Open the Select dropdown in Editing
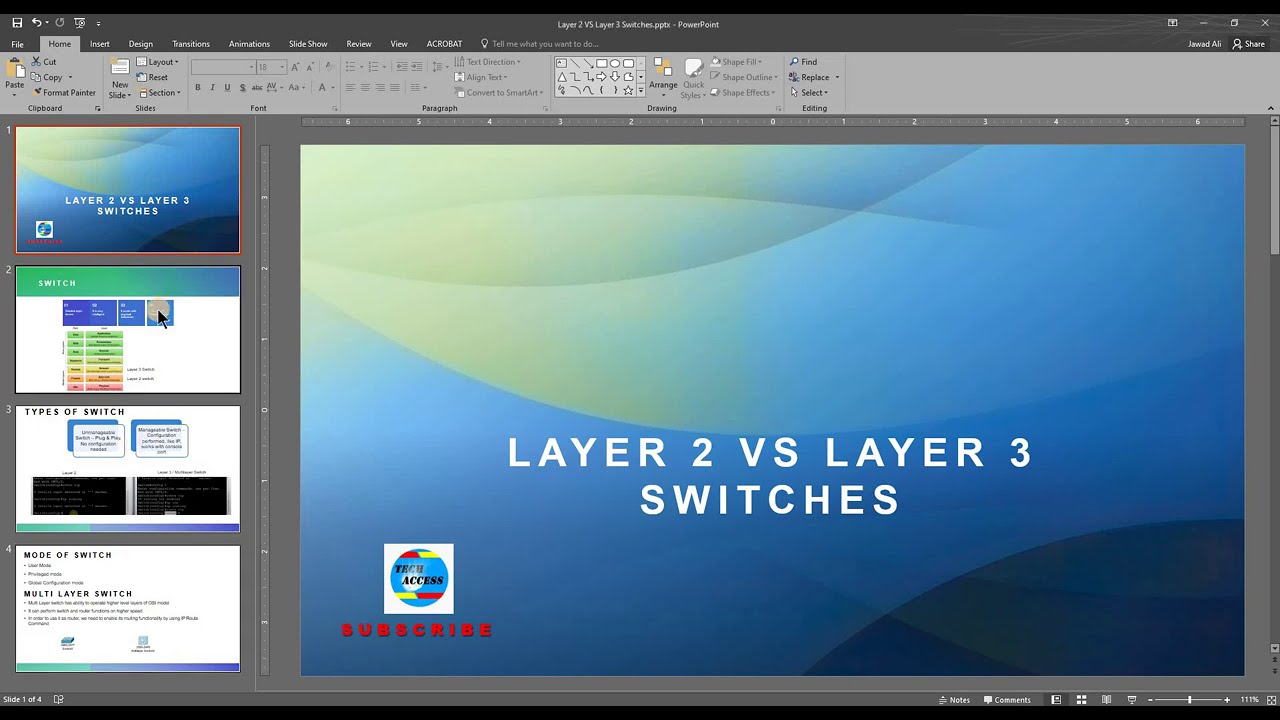The height and width of the screenshot is (720, 1280). coord(808,93)
